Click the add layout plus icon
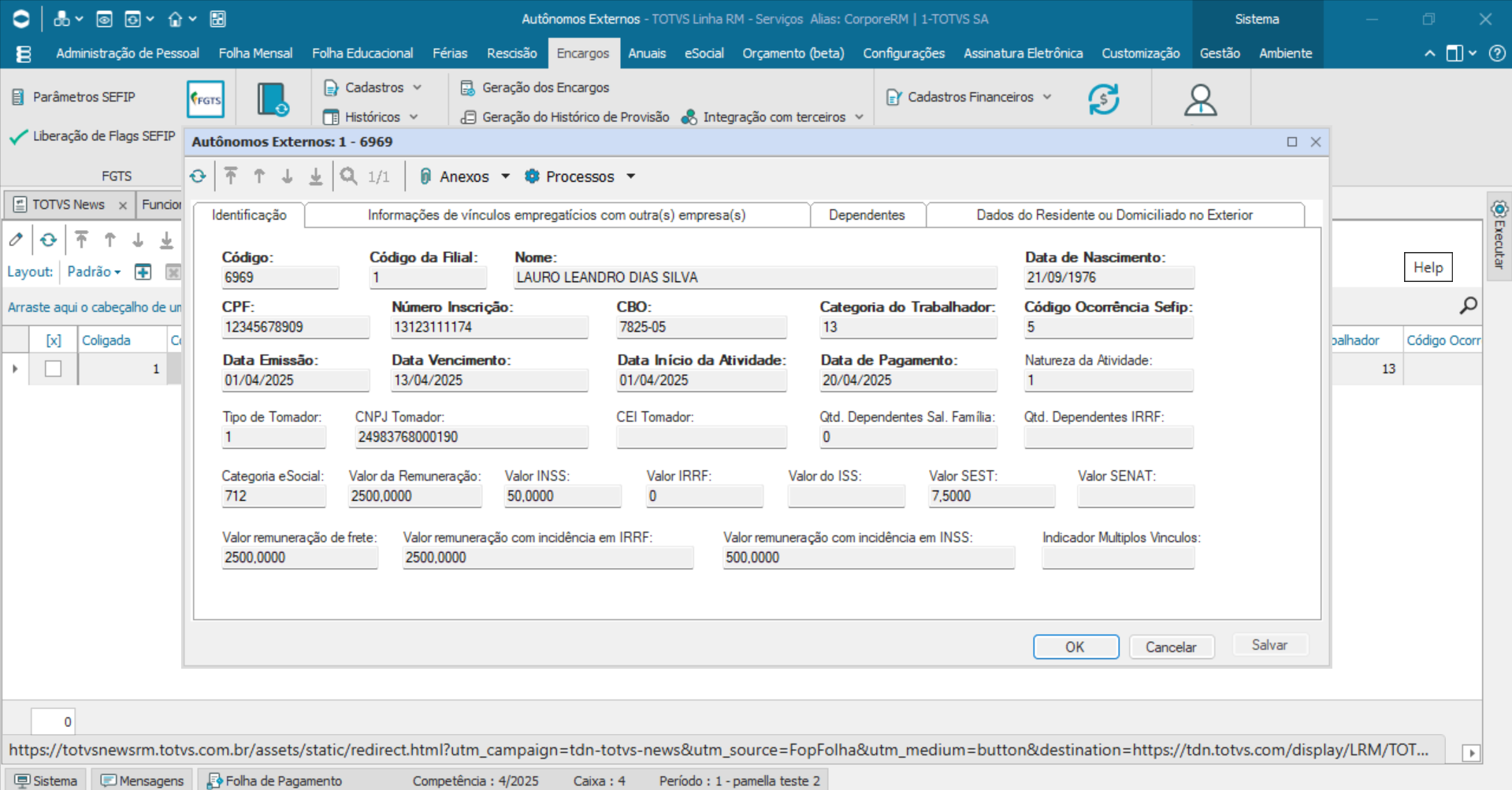The image size is (1512, 790). coord(143,272)
